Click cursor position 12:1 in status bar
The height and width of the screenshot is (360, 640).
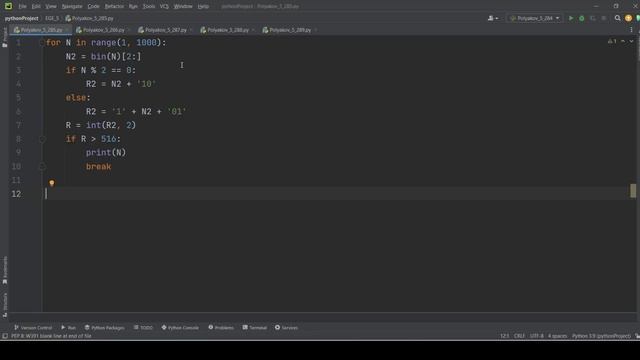[504, 336]
